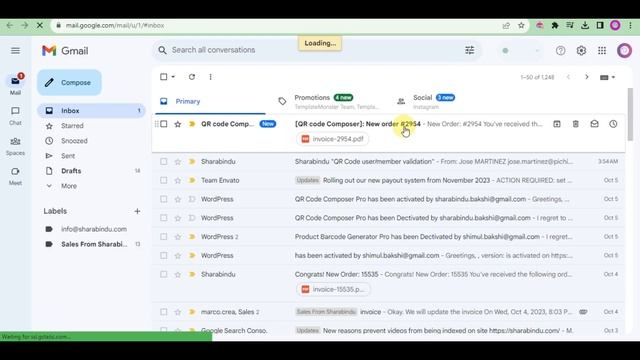Star the Team Envato email
The height and width of the screenshot is (360, 640).
(x=178, y=180)
